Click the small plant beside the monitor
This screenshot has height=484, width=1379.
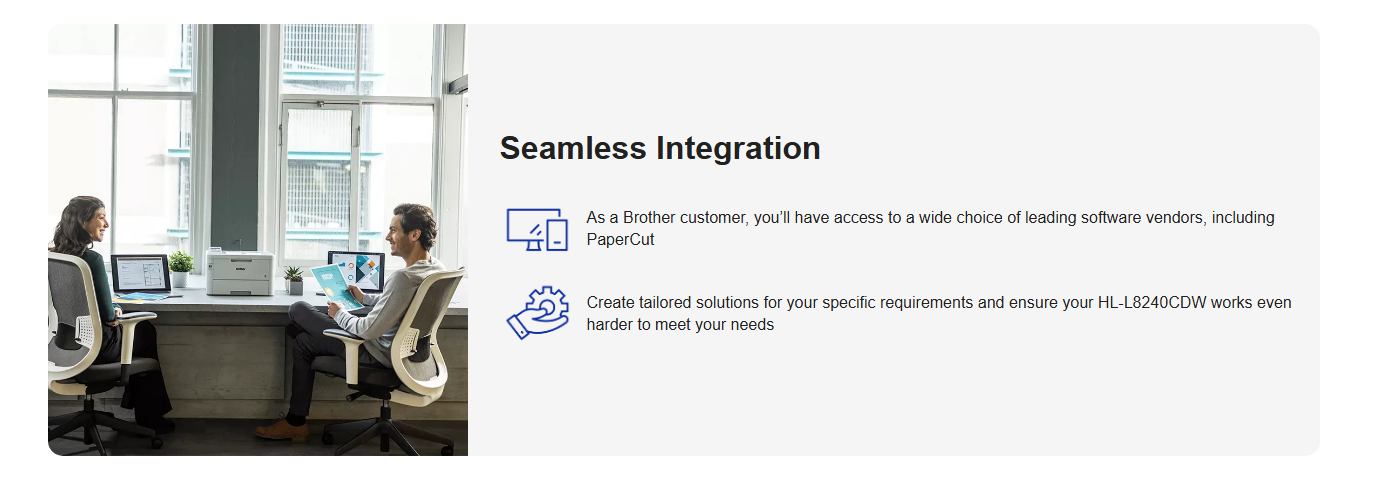pos(294,279)
